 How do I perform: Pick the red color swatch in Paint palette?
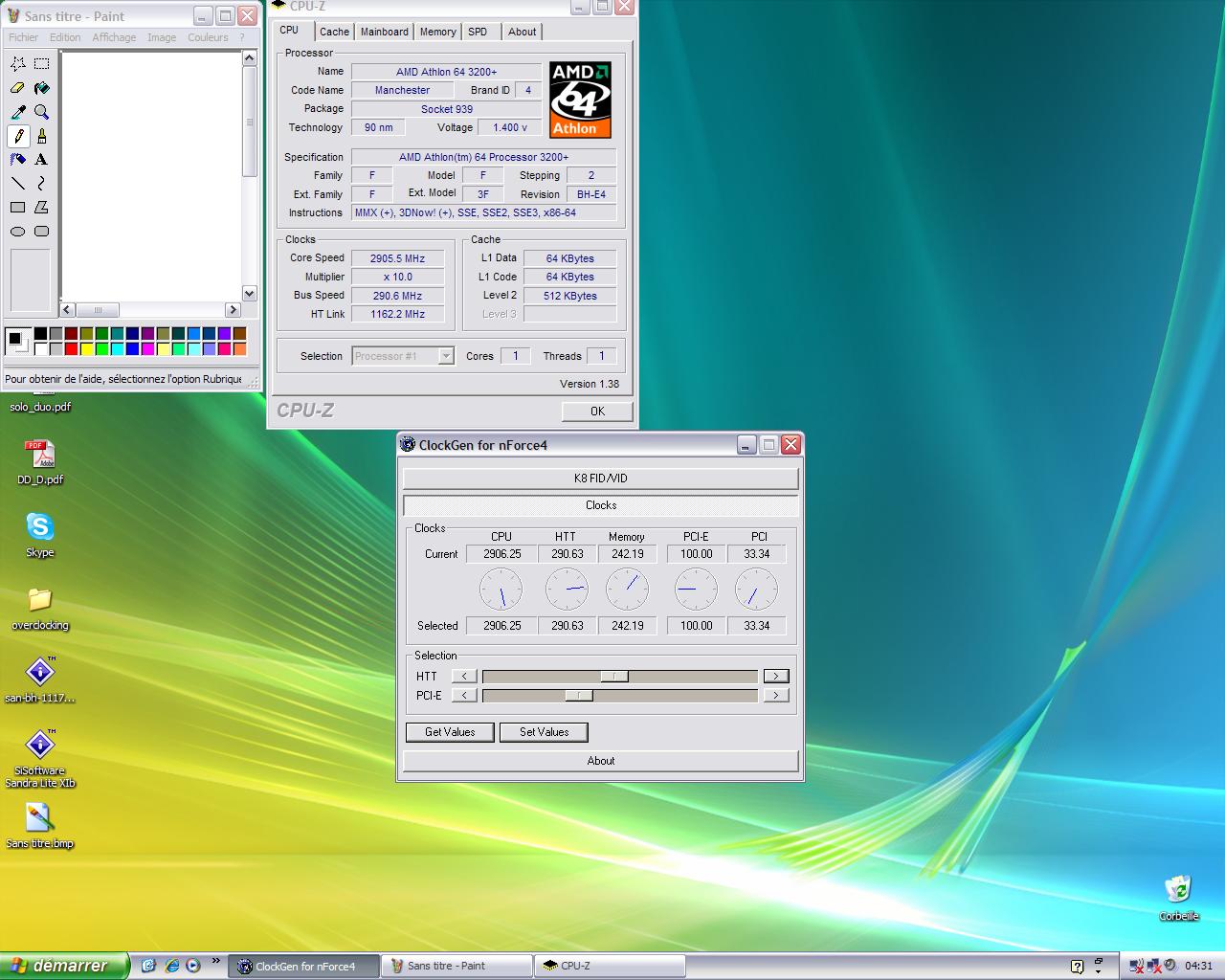coord(71,348)
